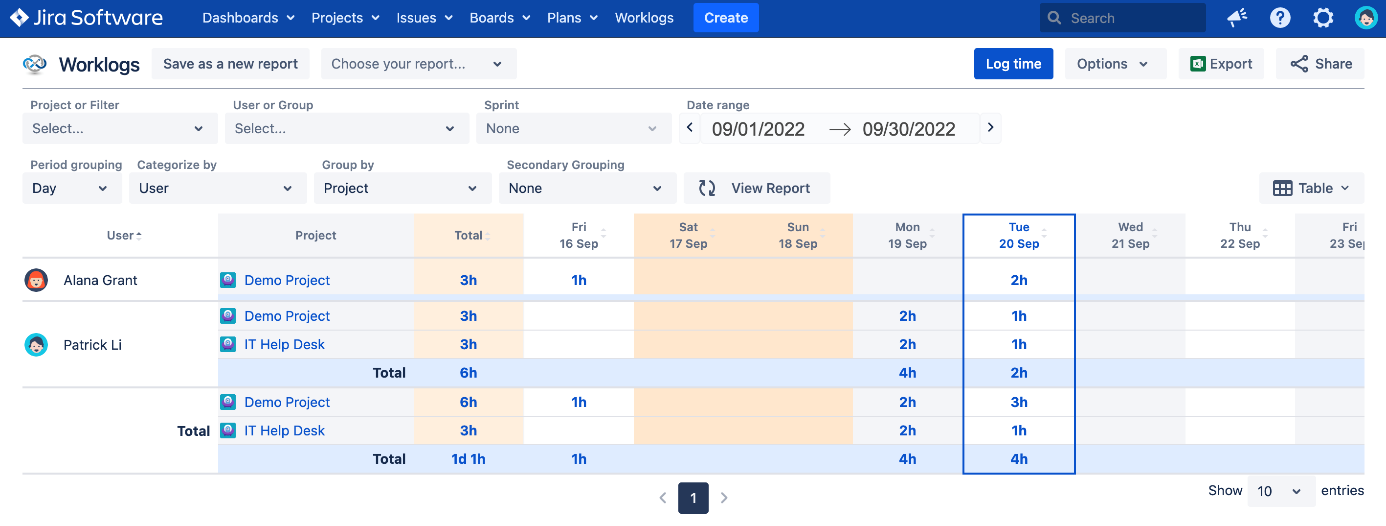Viewport: 1386px width, 526px height.
Task: Open the Plans menu
Action: (x=572, y=18)
